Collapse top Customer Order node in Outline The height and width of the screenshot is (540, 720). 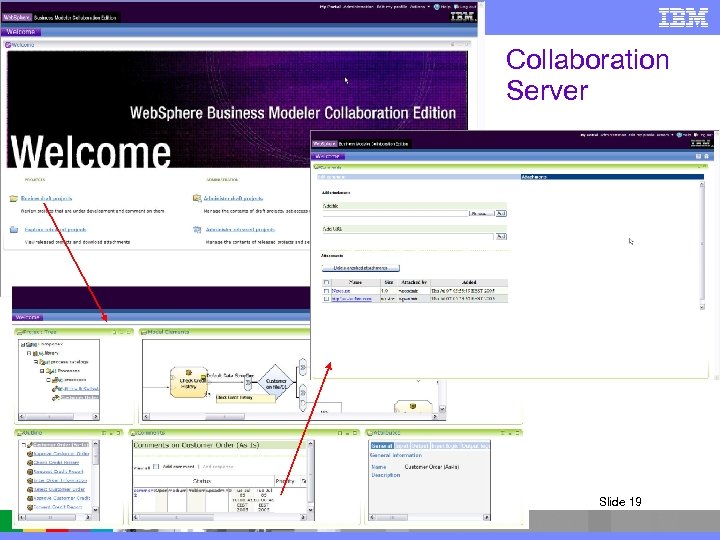pyautogui.click(x=24, y=445)
